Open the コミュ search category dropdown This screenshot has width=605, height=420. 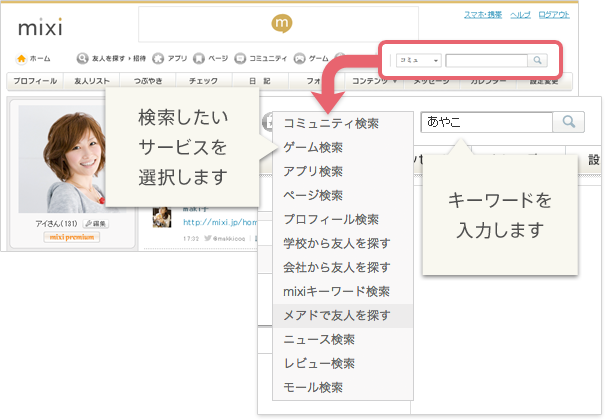(419, 60)
